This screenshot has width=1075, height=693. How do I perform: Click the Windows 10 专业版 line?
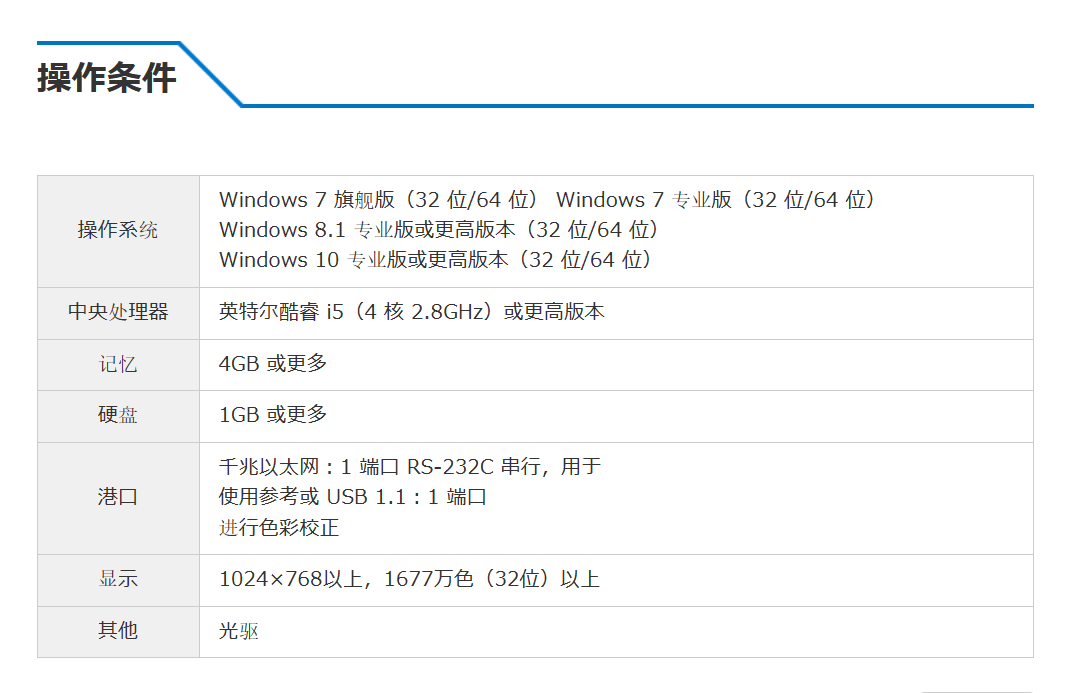pos(435,260)
